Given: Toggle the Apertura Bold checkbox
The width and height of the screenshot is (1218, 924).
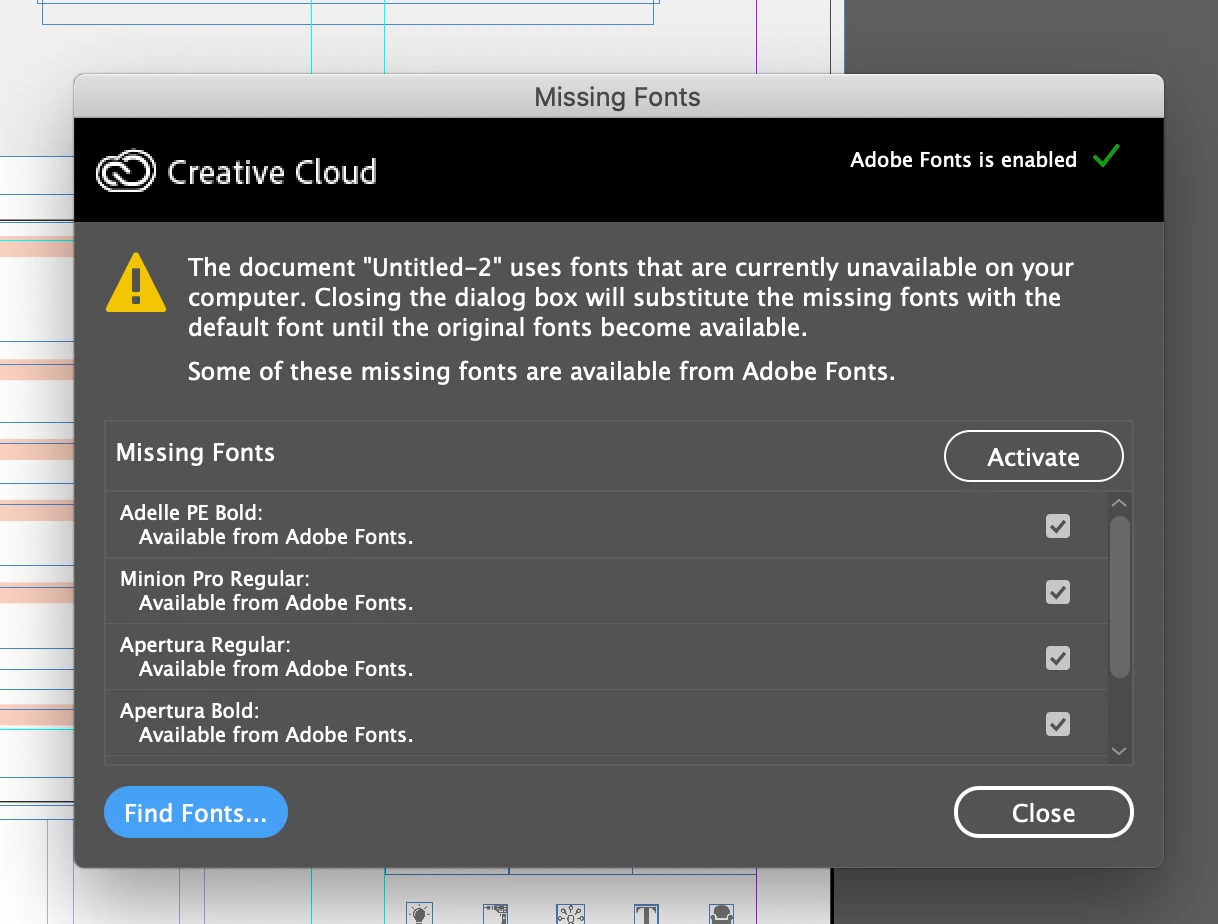Looking at the screenshot, I should (1058, 724).
